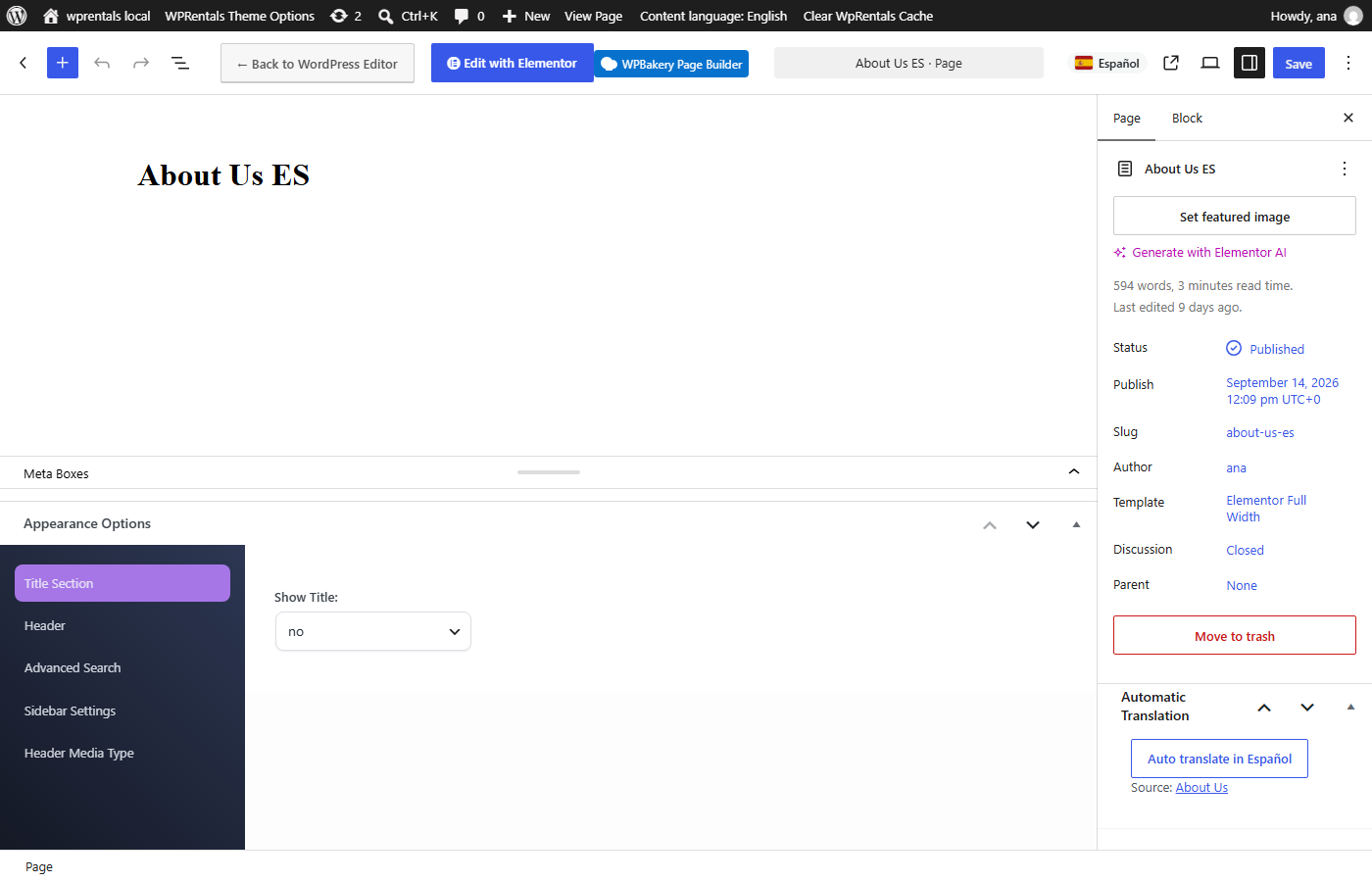The image size is (1372, 882).
Task: Open the About Us source link
Action: click(x=1201, y=787)
